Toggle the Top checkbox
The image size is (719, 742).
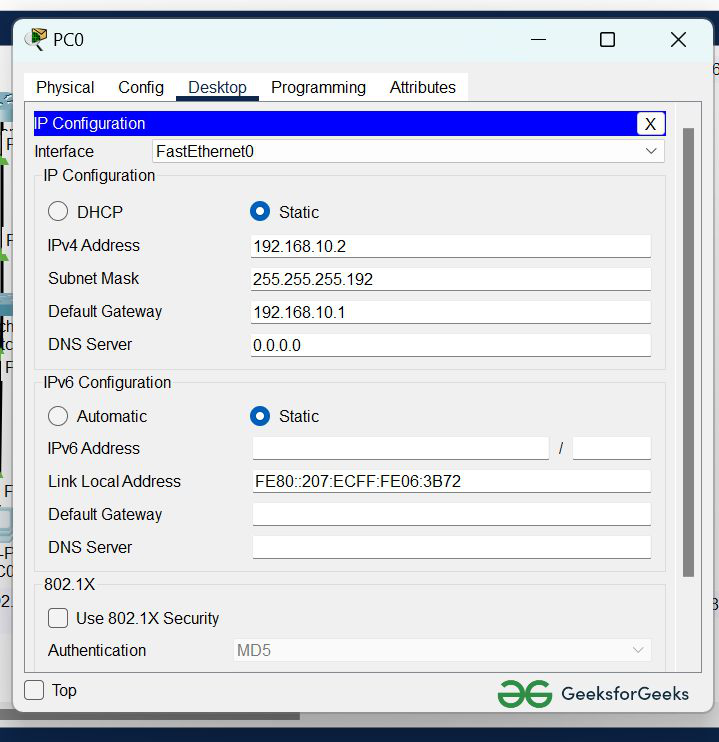35,690
